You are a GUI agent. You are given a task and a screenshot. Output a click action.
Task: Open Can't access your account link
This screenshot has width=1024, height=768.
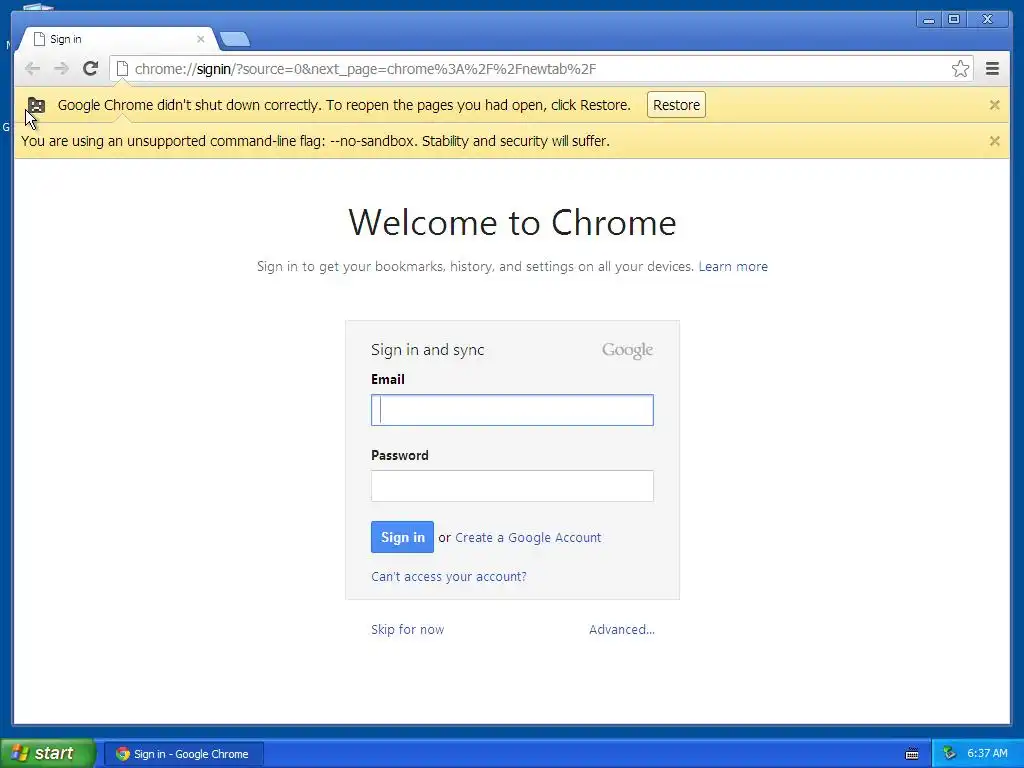pyautogui.click(x=449, y=577)
